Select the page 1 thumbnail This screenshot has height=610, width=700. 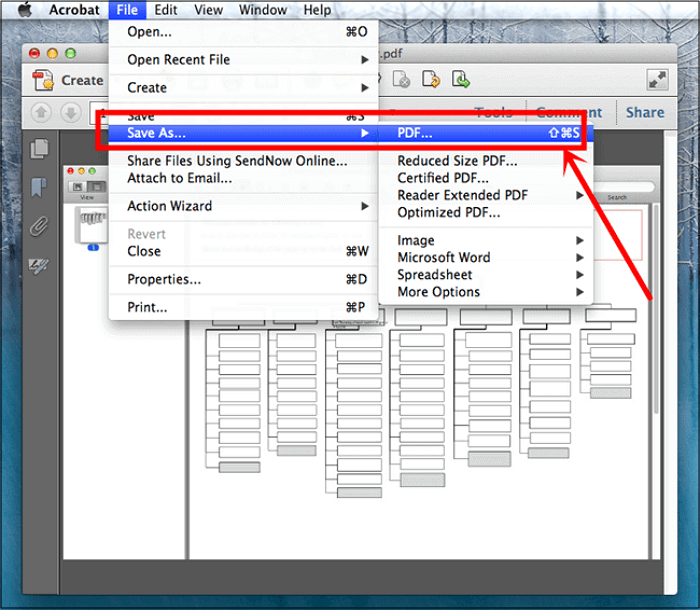[93, 225]
